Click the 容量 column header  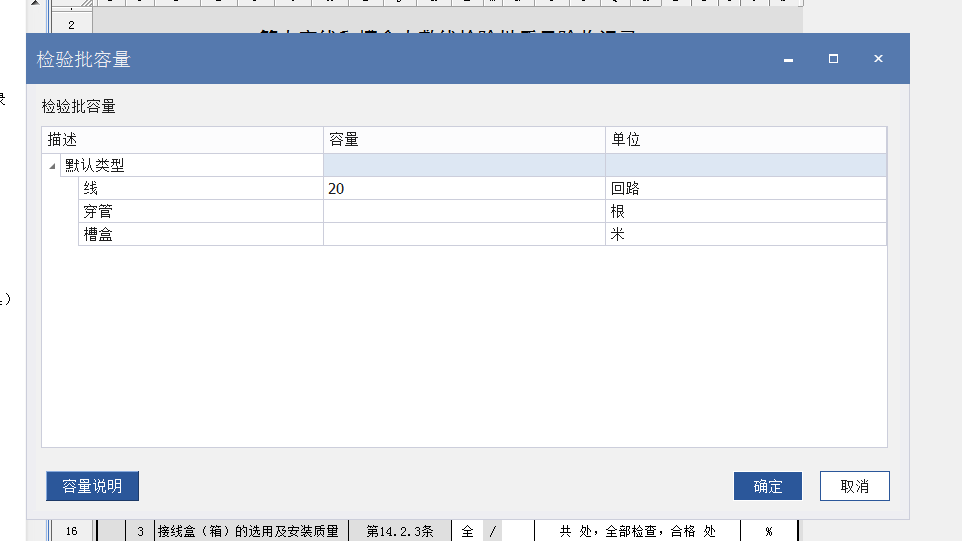464,140
